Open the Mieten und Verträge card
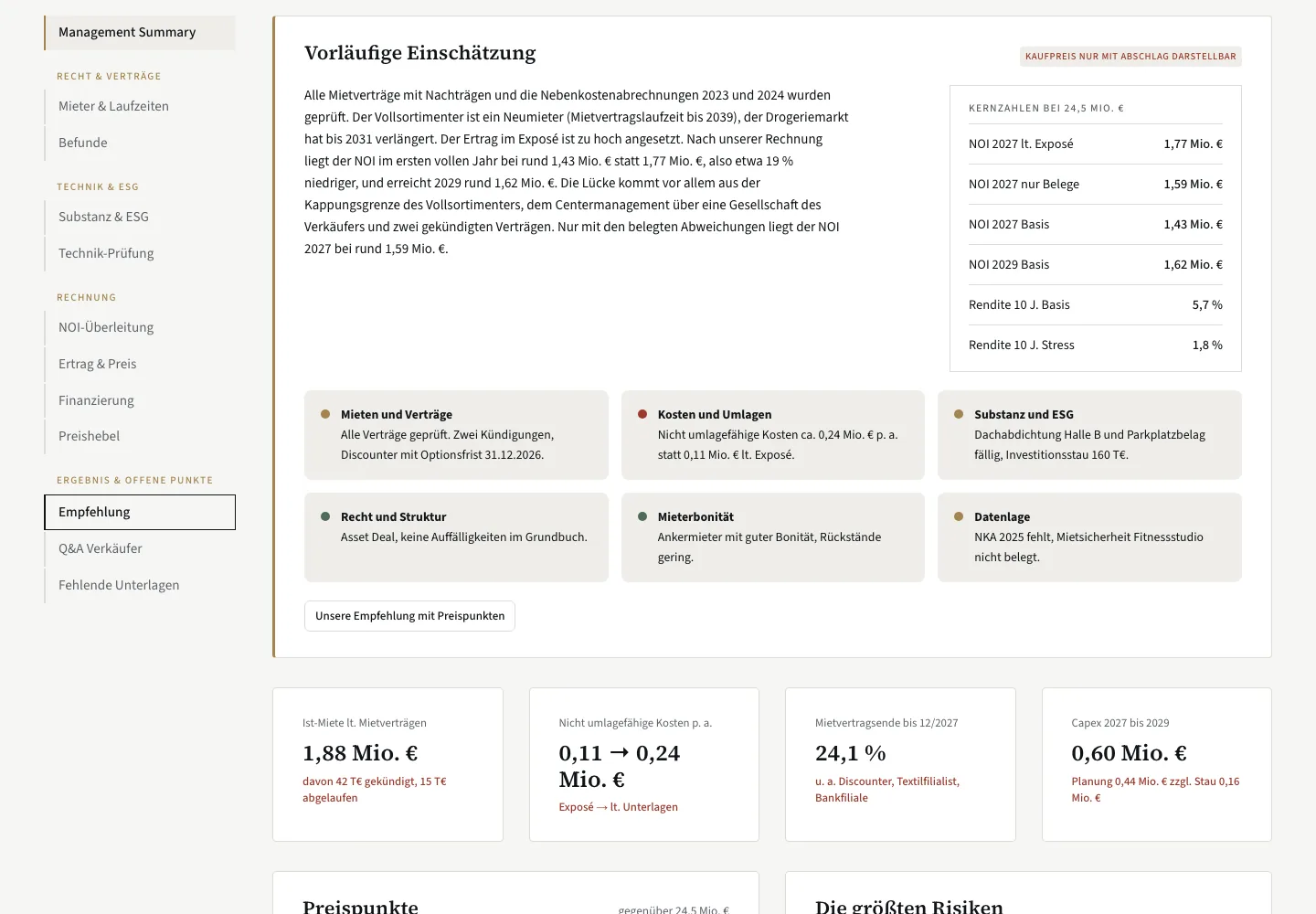Viewport: 1316px width, 914px height. pos(456,435)
